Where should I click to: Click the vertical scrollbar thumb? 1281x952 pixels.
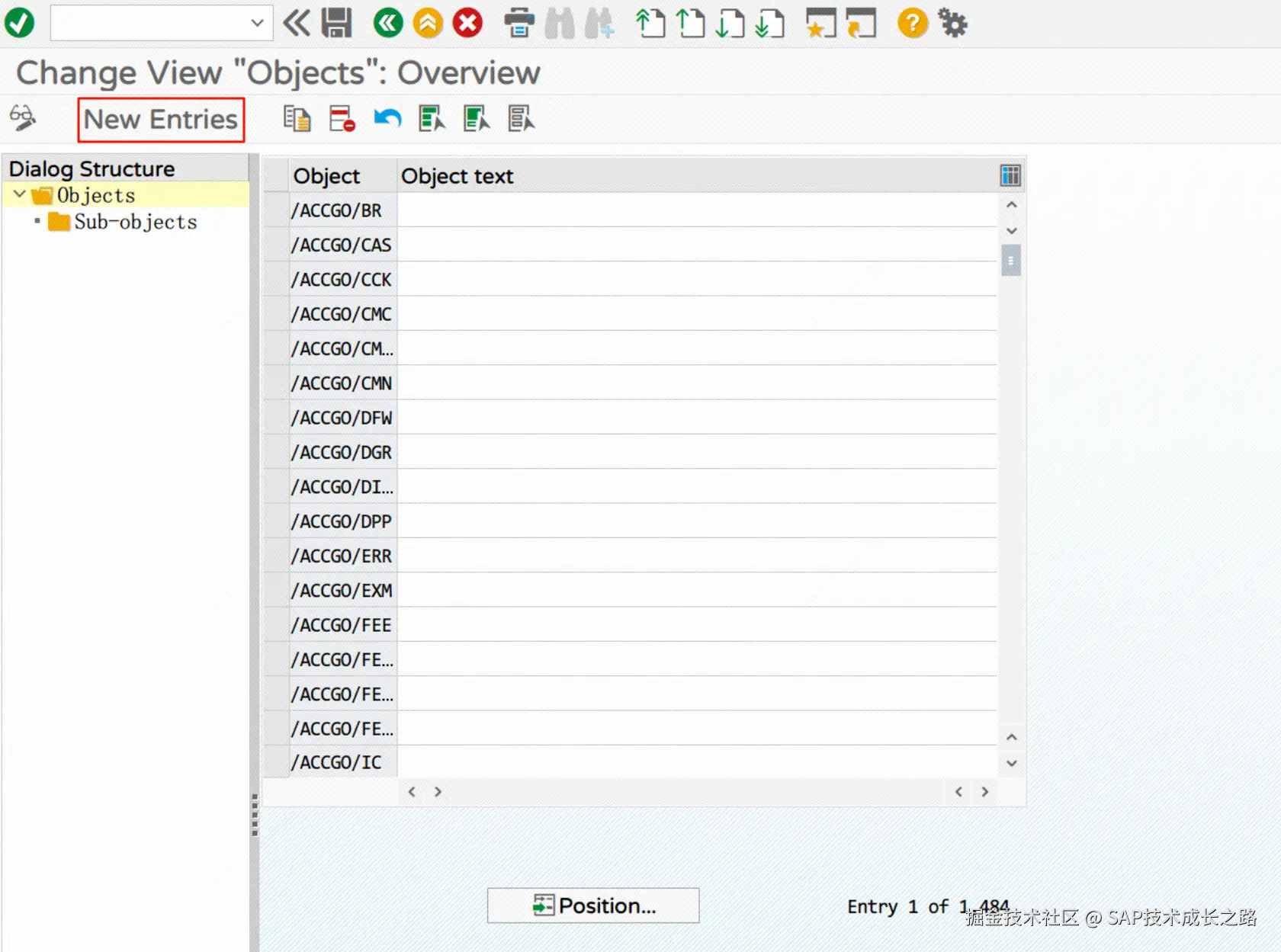point(1011,261)
